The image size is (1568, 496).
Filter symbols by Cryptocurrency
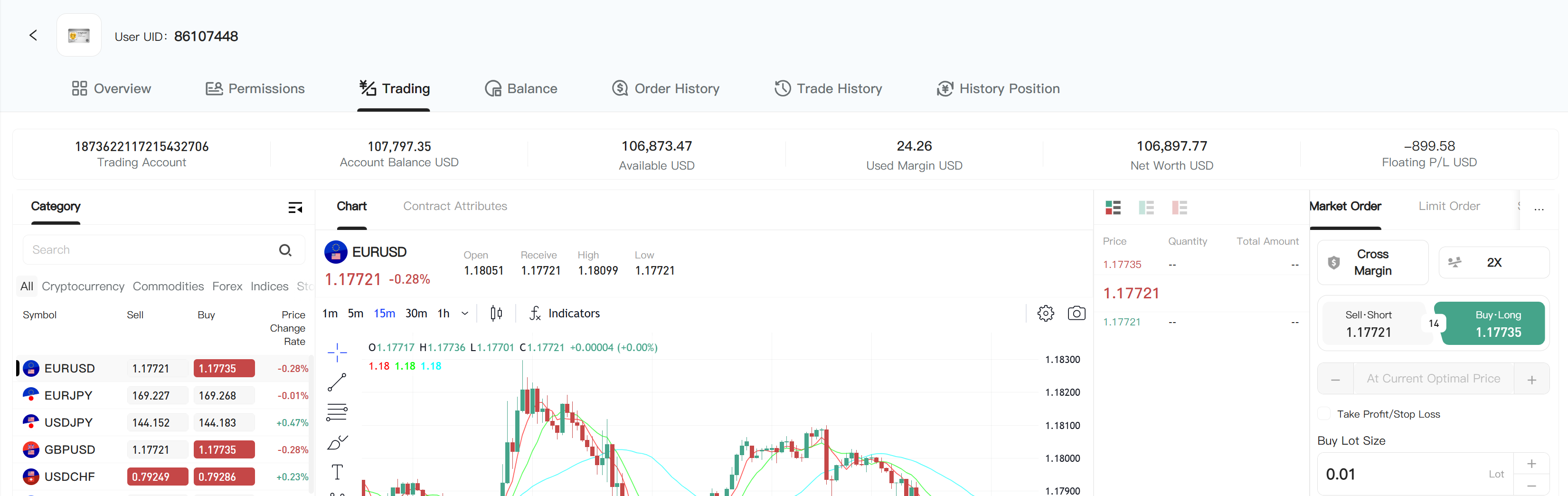83,286
